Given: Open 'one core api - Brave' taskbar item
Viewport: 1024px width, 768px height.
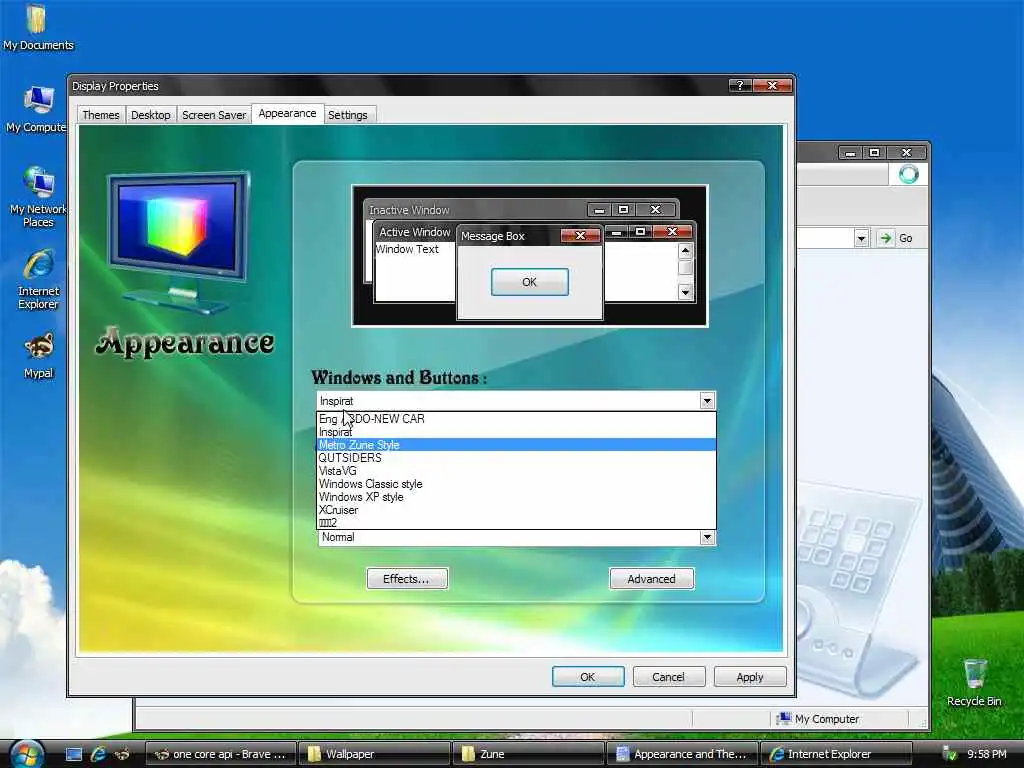Looking at the screenshot, I should [x=220, y=754].
